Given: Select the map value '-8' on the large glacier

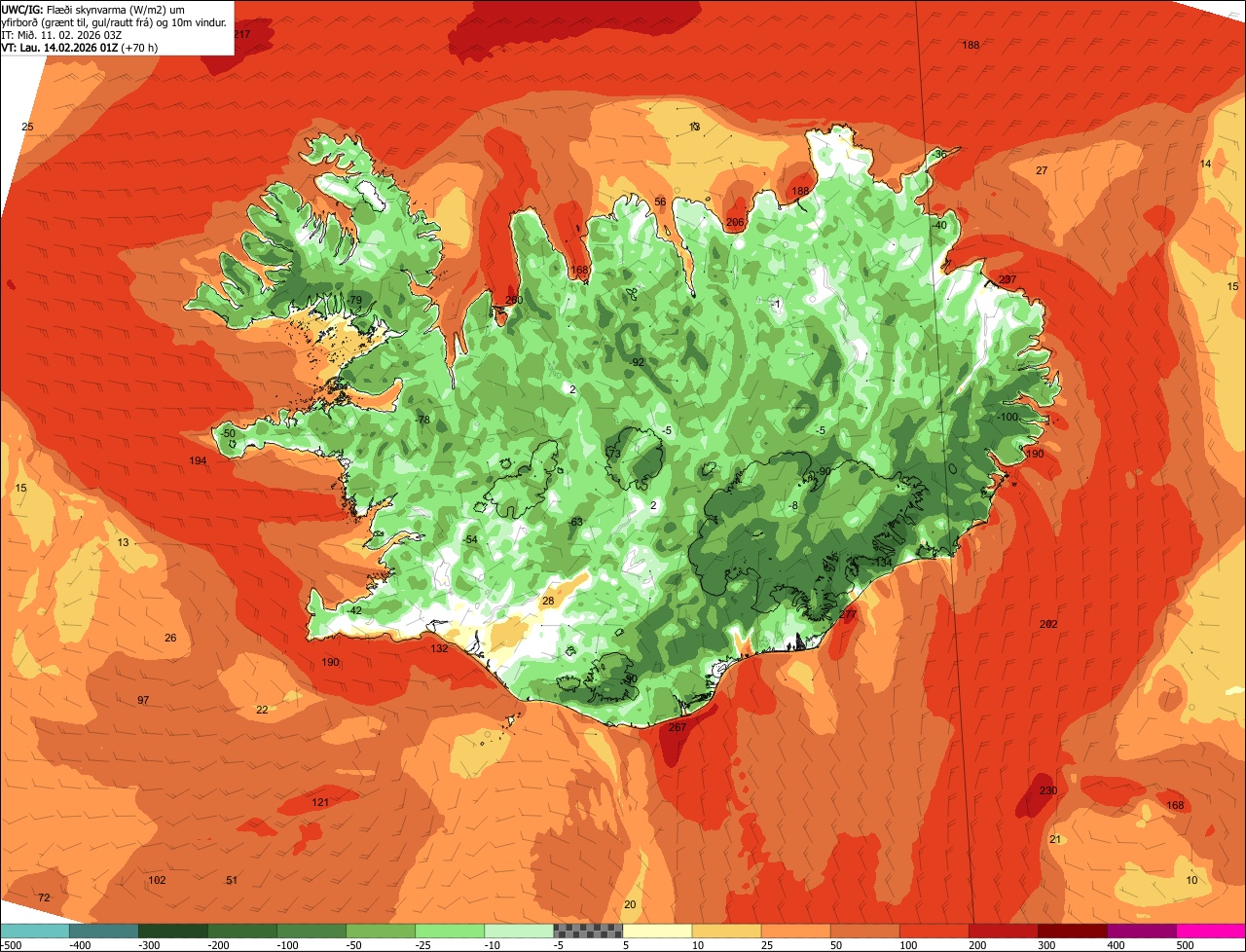Looking at the screenshot, I should coord(794,505).
